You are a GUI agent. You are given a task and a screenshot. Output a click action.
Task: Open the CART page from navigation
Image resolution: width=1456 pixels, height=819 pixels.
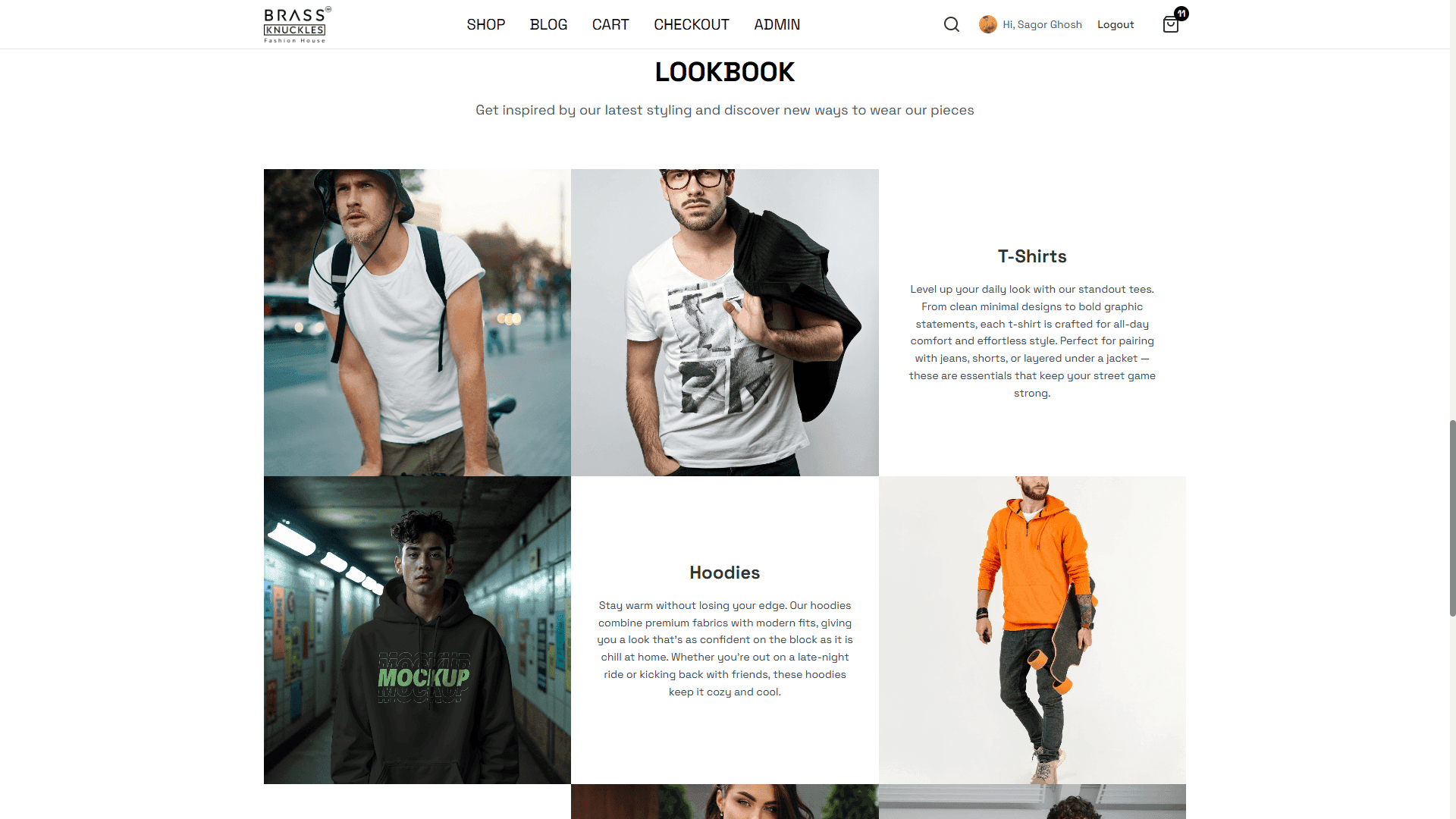pyautogui.click(x=610, y=24)
